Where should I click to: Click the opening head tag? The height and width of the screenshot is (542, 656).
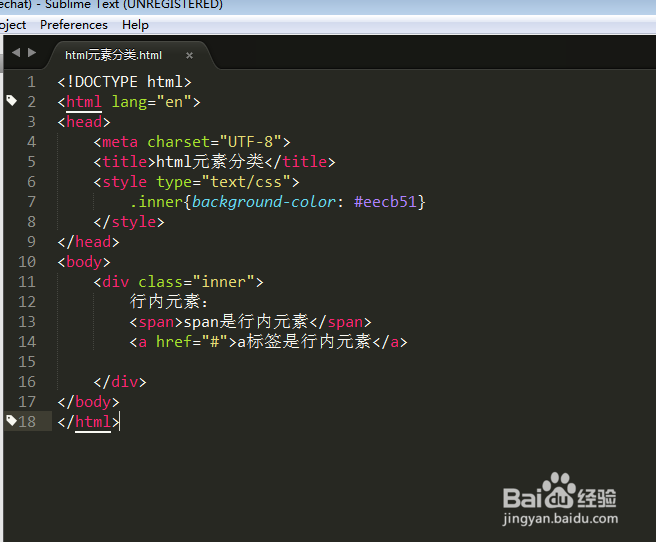tap(84, 122)
